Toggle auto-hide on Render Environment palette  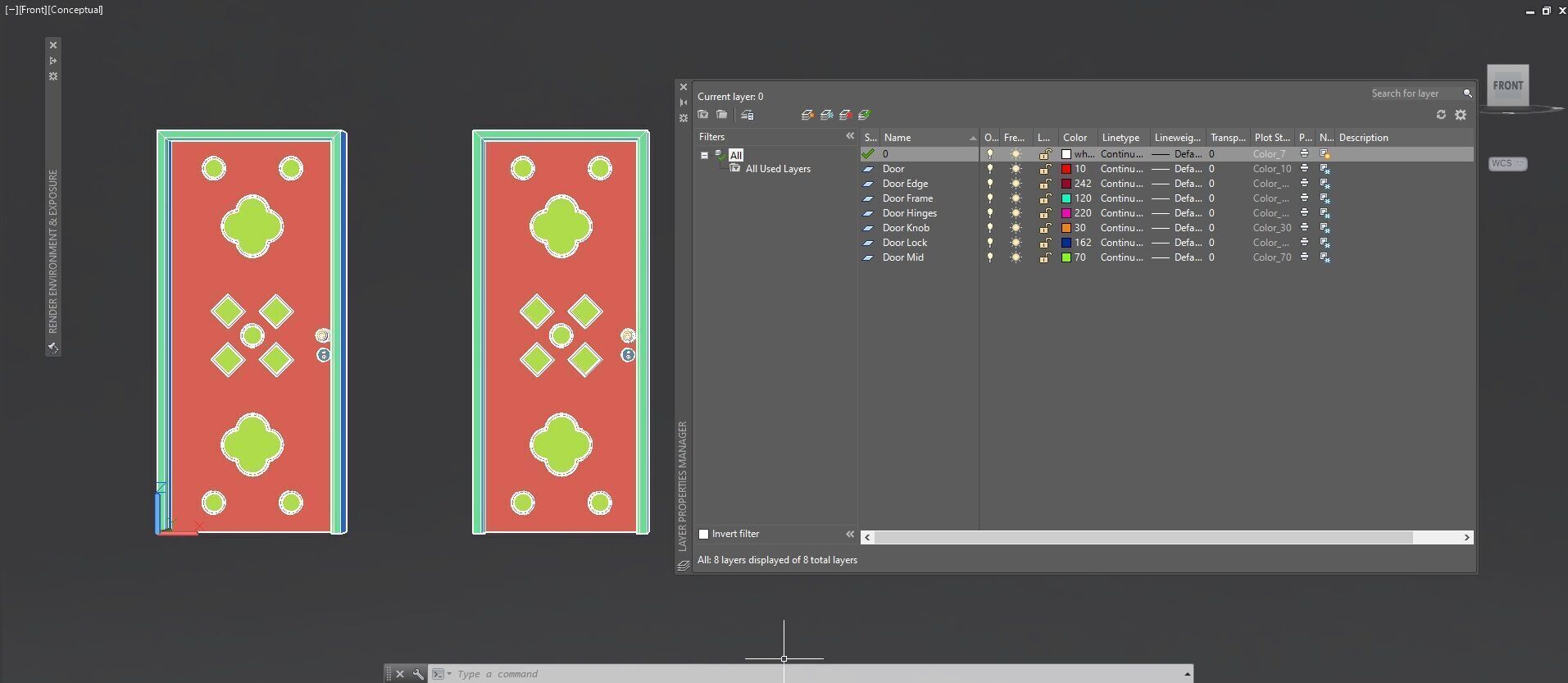coord(53,61)
